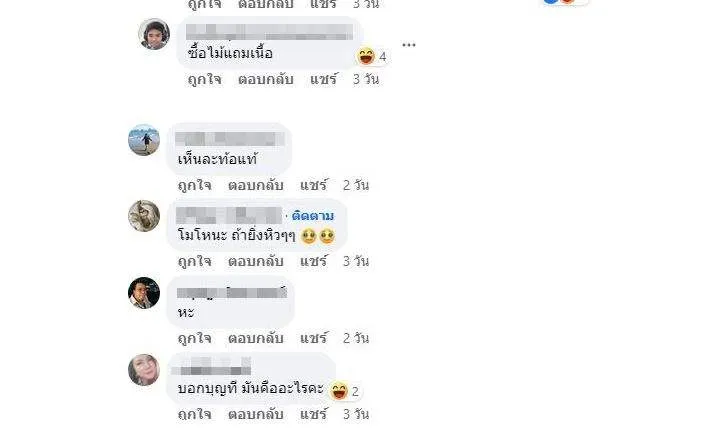Share the 'โมโหนะ ถ้ายิ่งหิวๆๆ' comment with แชร์
The width and height of the screenshot is (705, 440).
coord(314,261)
